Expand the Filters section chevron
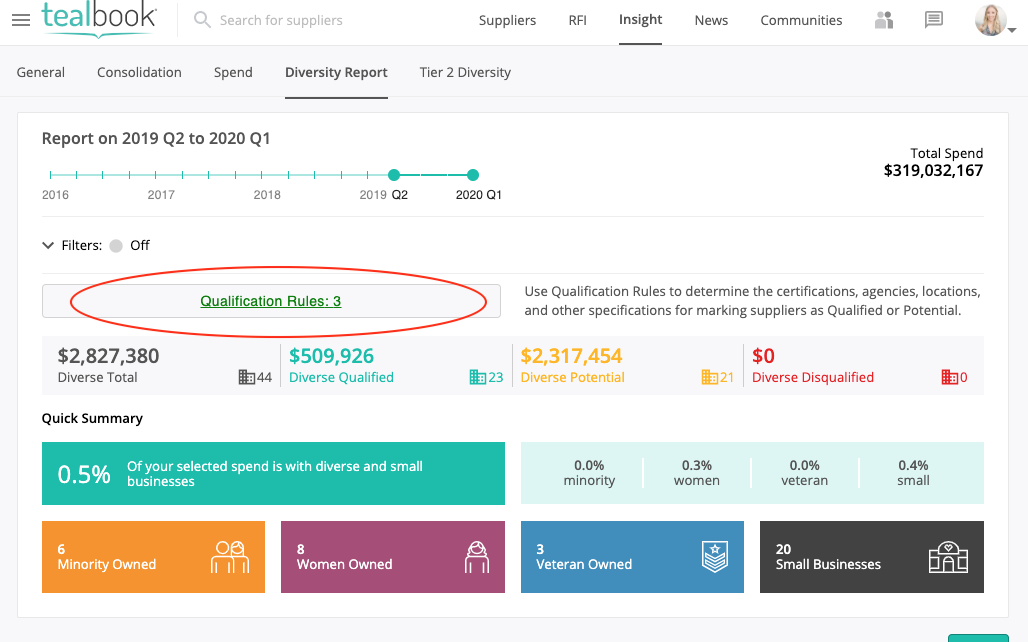Screen dimensions: 1028x642 click(48, 245)
